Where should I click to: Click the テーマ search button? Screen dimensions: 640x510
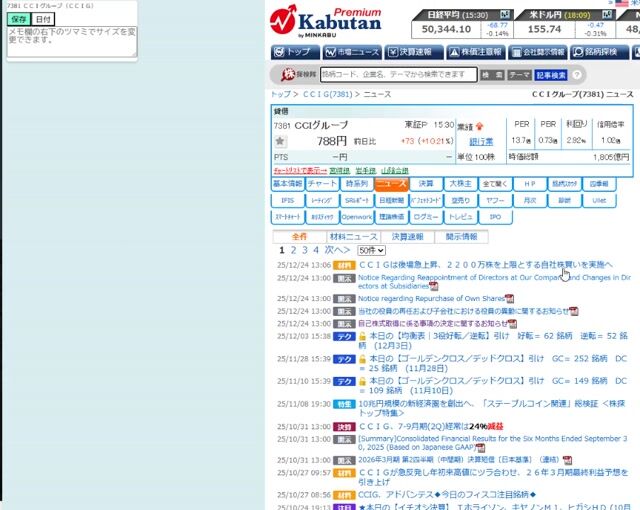pyautogui.click(x=519, y=75)
